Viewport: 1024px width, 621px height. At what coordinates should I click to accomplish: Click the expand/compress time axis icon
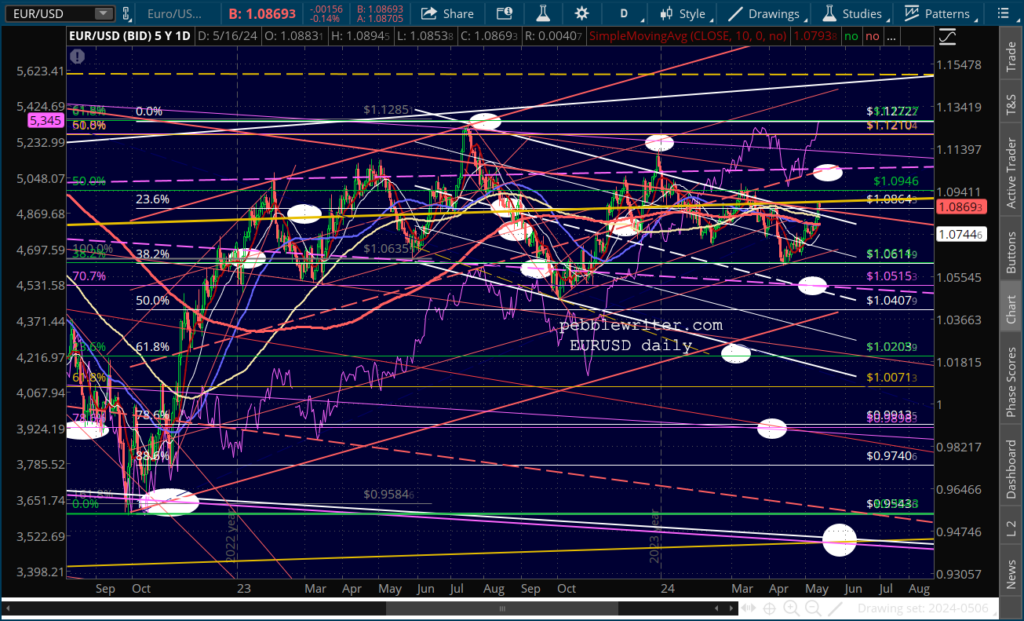tap(749, 609)
